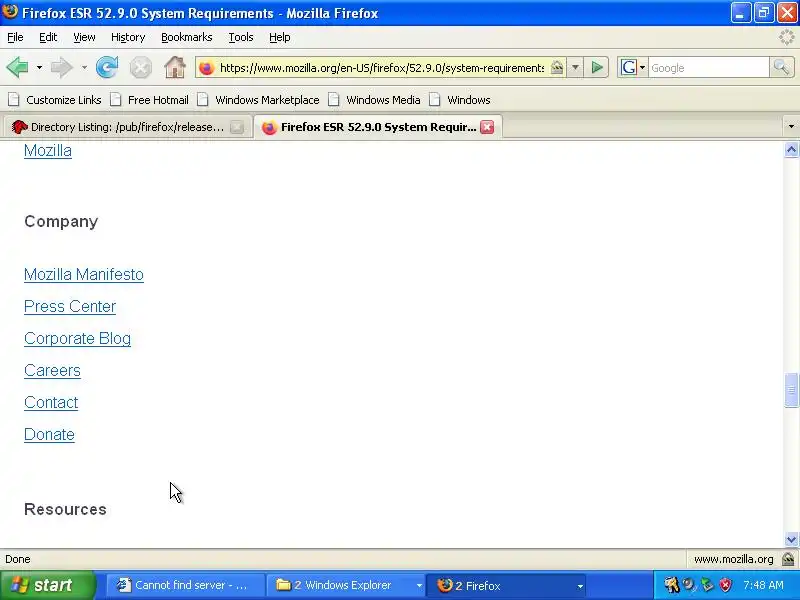Click the search magnifier icon

coord(781,67)
